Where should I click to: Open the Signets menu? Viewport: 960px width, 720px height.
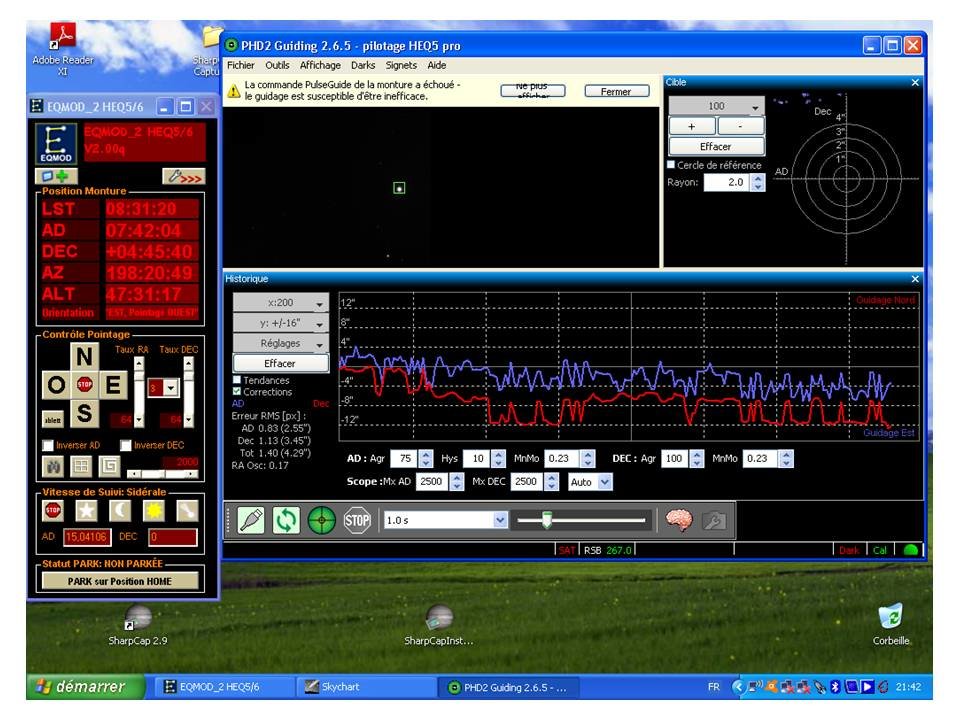[x=401, y=65]
